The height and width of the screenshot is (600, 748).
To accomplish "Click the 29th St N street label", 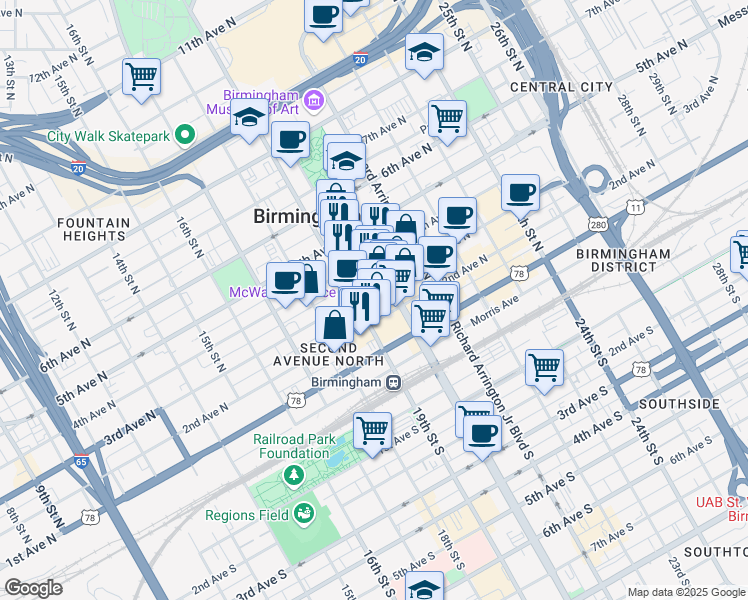I will point(663,93).
